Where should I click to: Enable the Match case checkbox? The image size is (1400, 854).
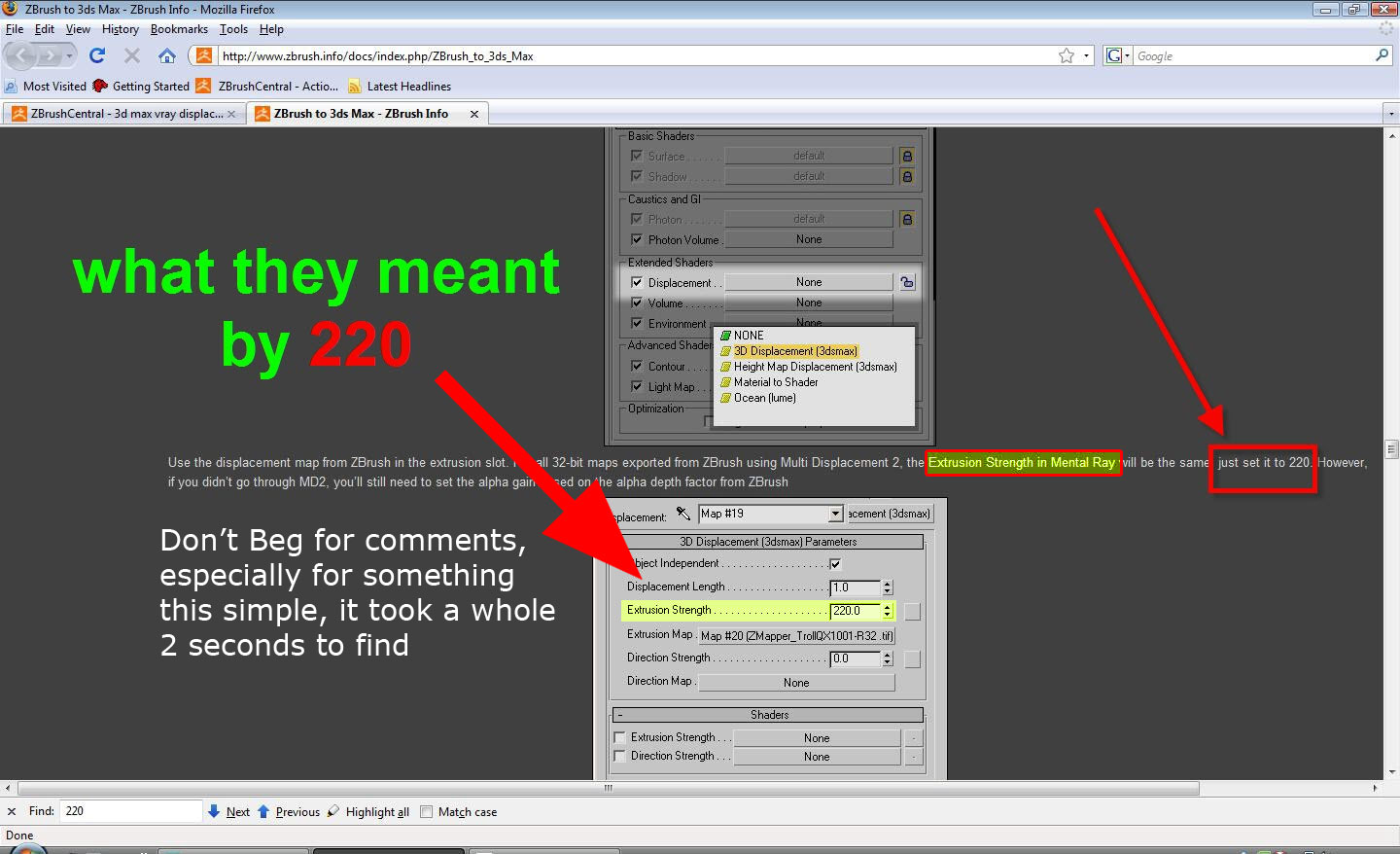point(426,812)
